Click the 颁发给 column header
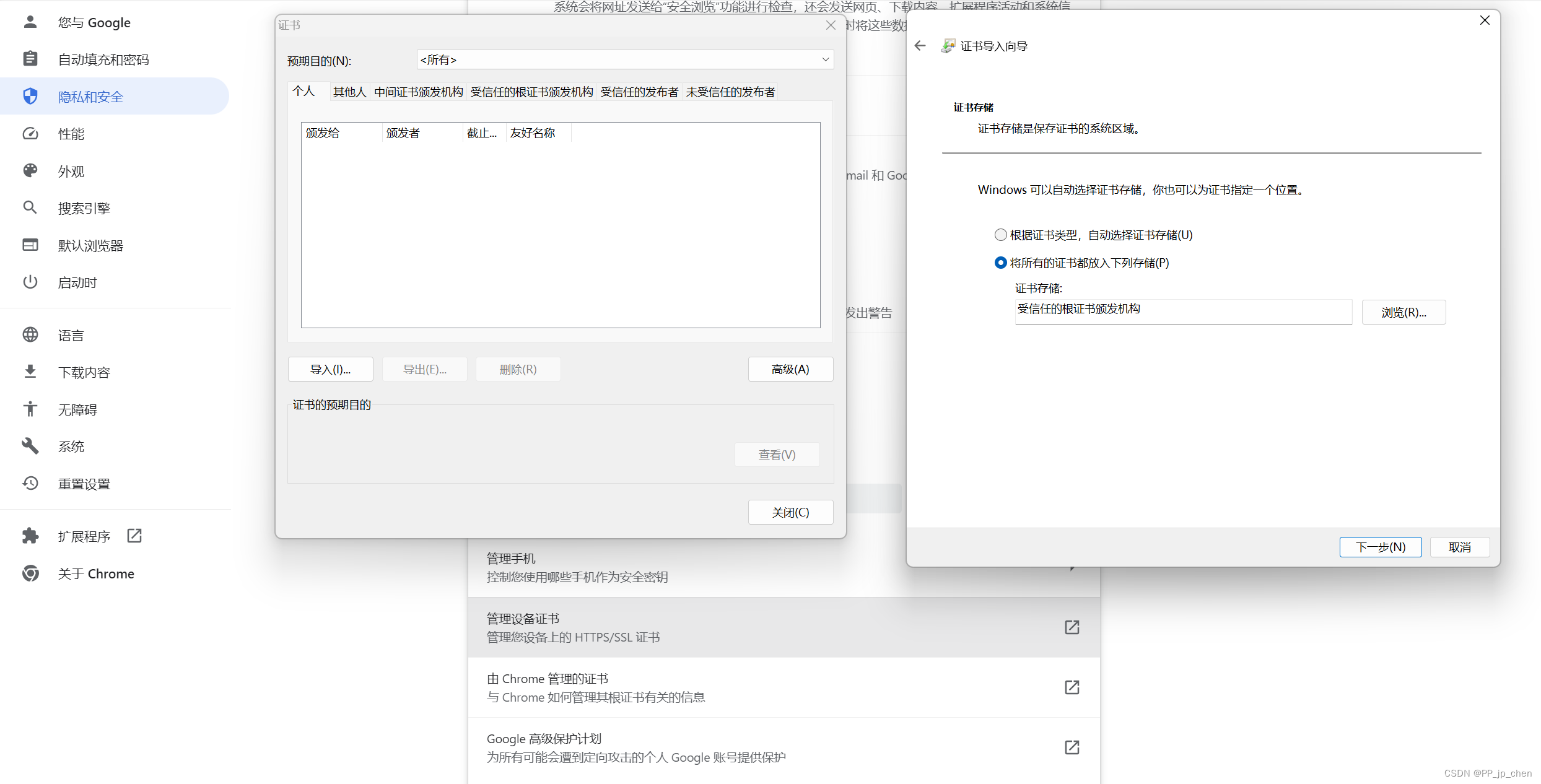This screenshot has width=1541, height=784. click(341, 133)
